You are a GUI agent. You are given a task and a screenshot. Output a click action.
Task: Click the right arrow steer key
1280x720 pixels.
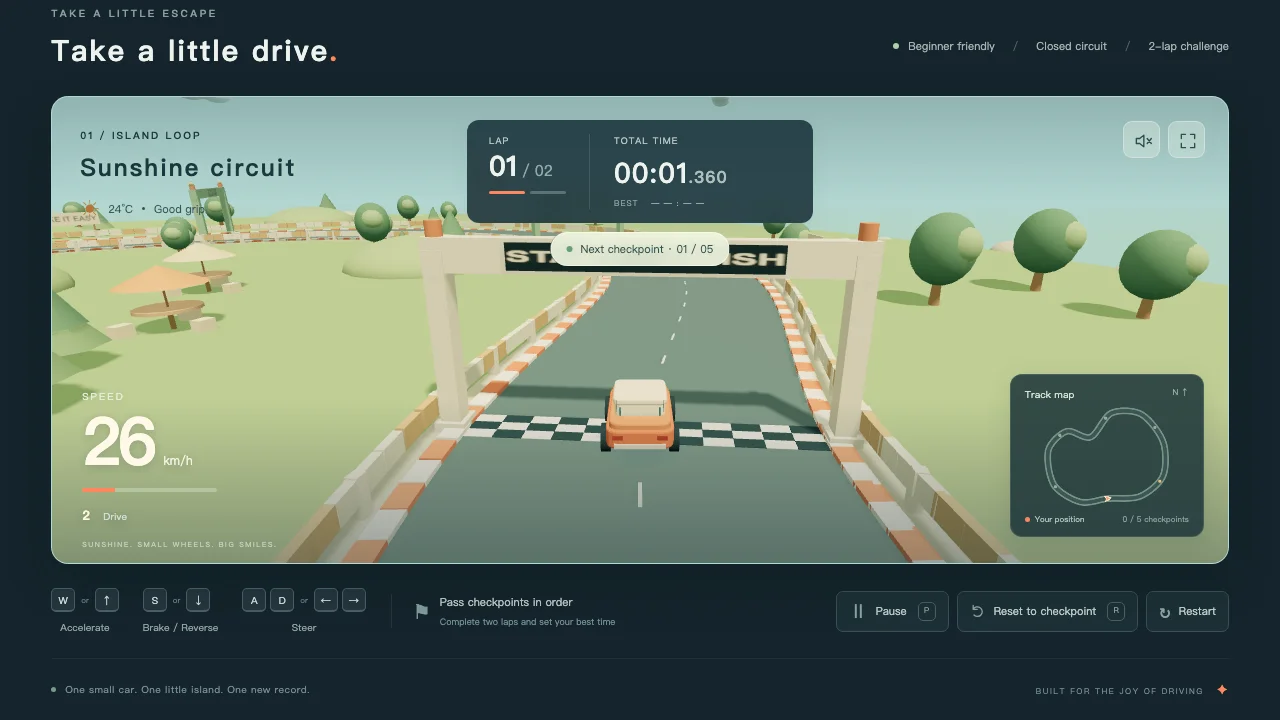(354, 600)
